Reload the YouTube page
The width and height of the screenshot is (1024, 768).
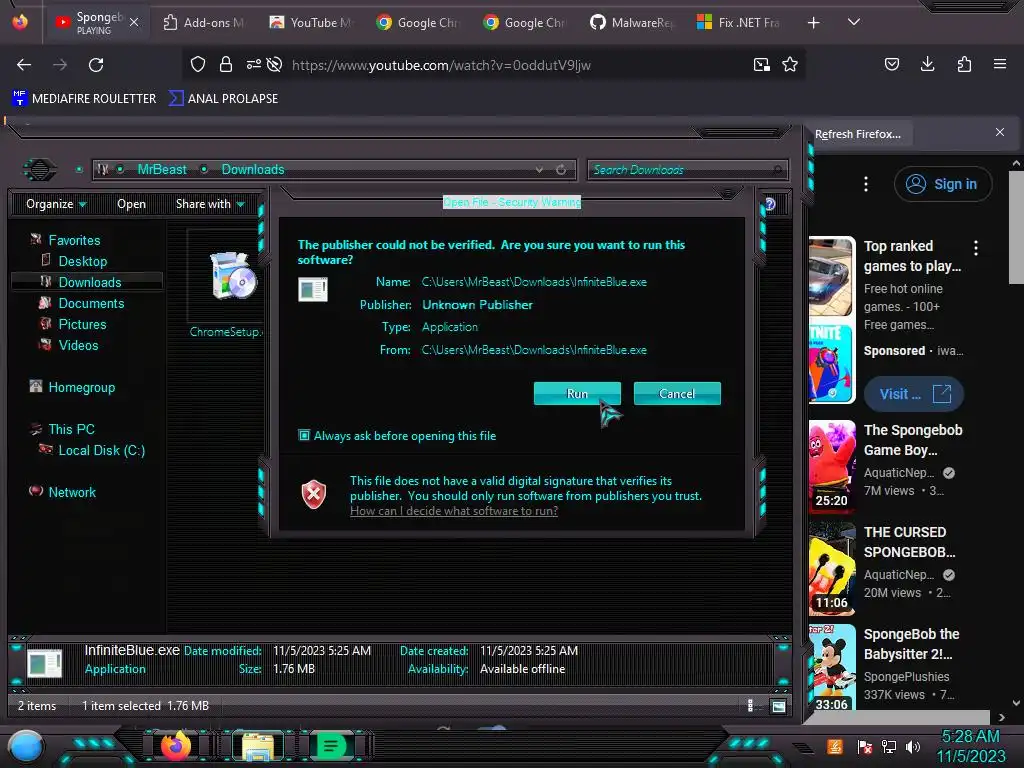[x=96, y=65]
